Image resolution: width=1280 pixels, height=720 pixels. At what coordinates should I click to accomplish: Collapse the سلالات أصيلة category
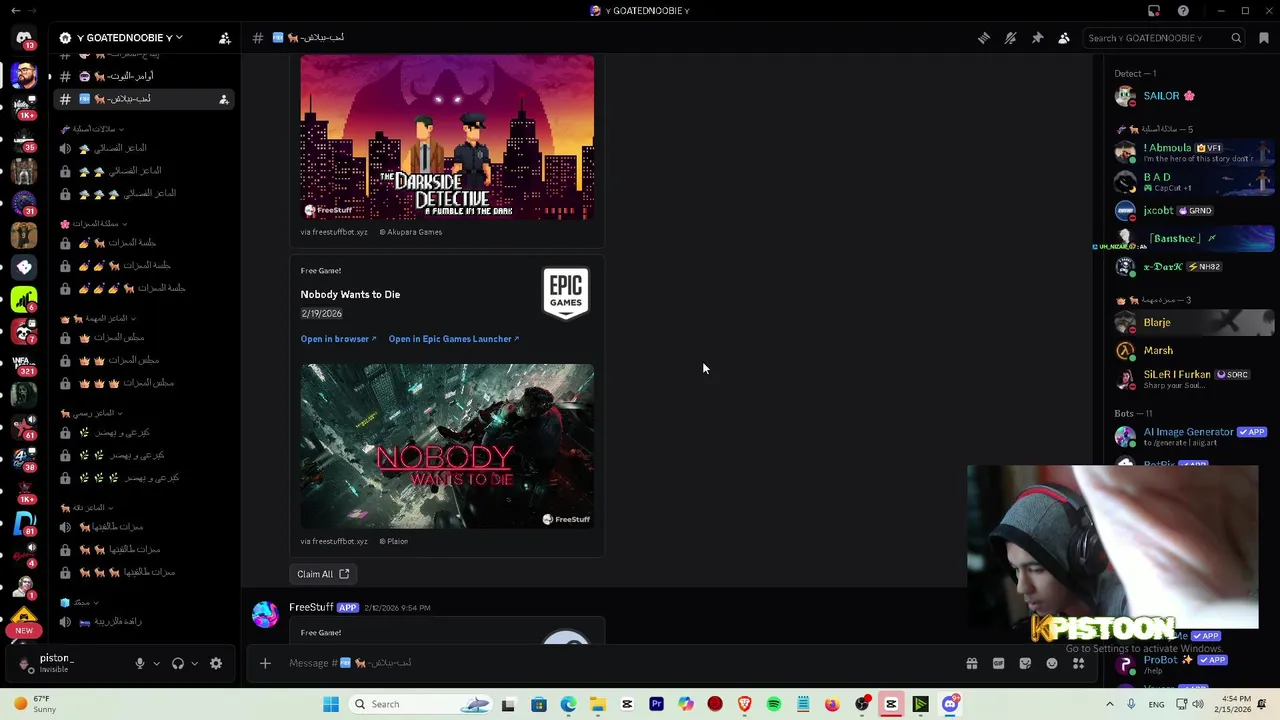[x=95, y=129]
